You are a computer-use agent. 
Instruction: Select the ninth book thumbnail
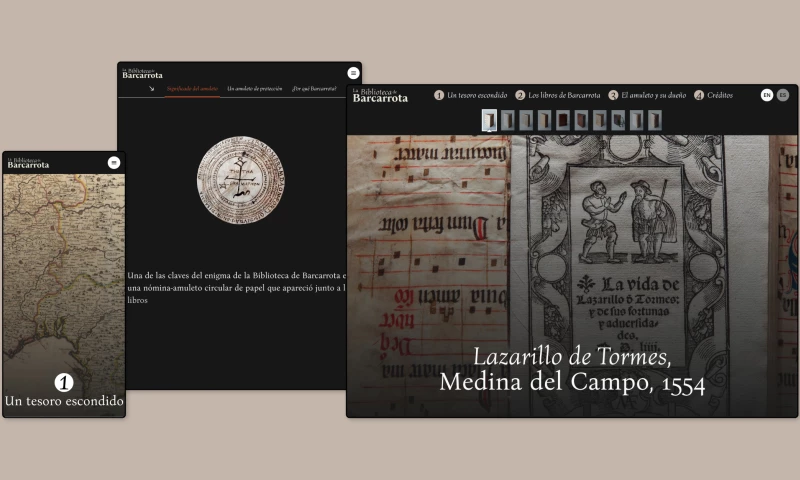tap(636, 121)
